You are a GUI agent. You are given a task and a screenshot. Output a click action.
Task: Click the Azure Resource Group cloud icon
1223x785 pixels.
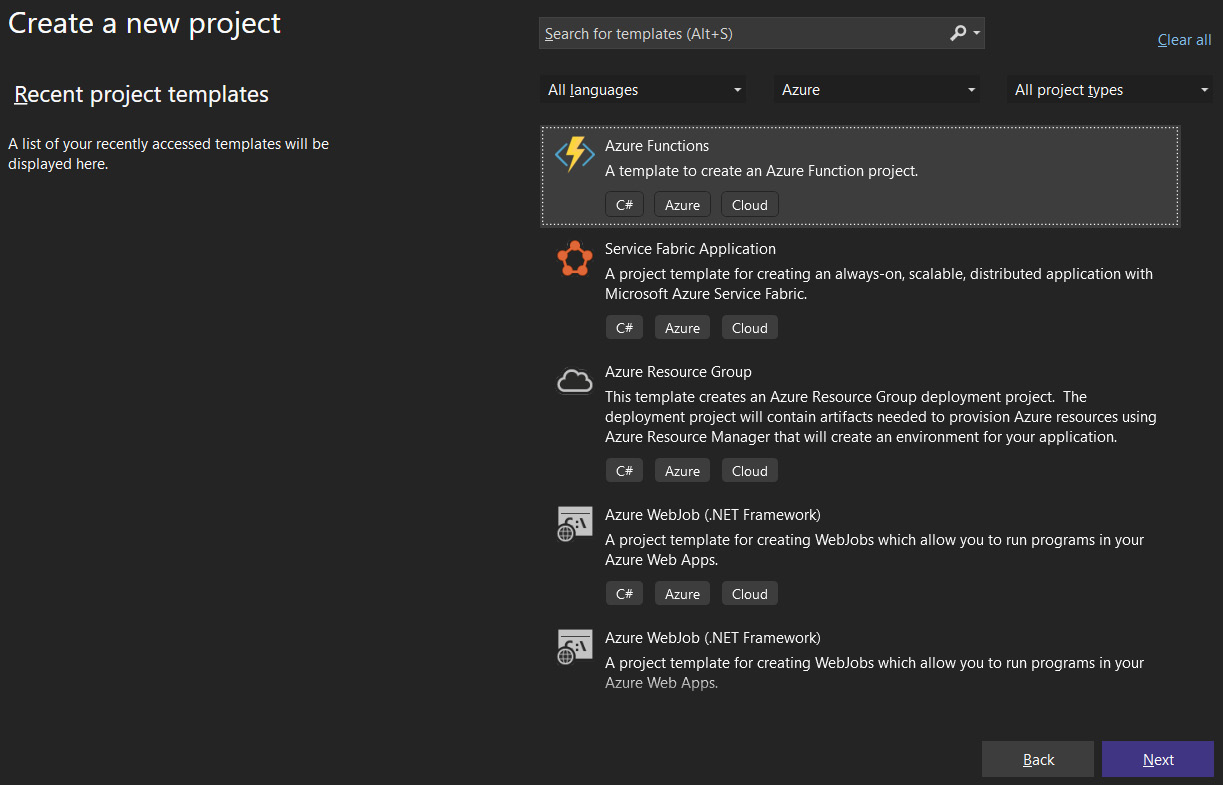(x=575, y=381)
